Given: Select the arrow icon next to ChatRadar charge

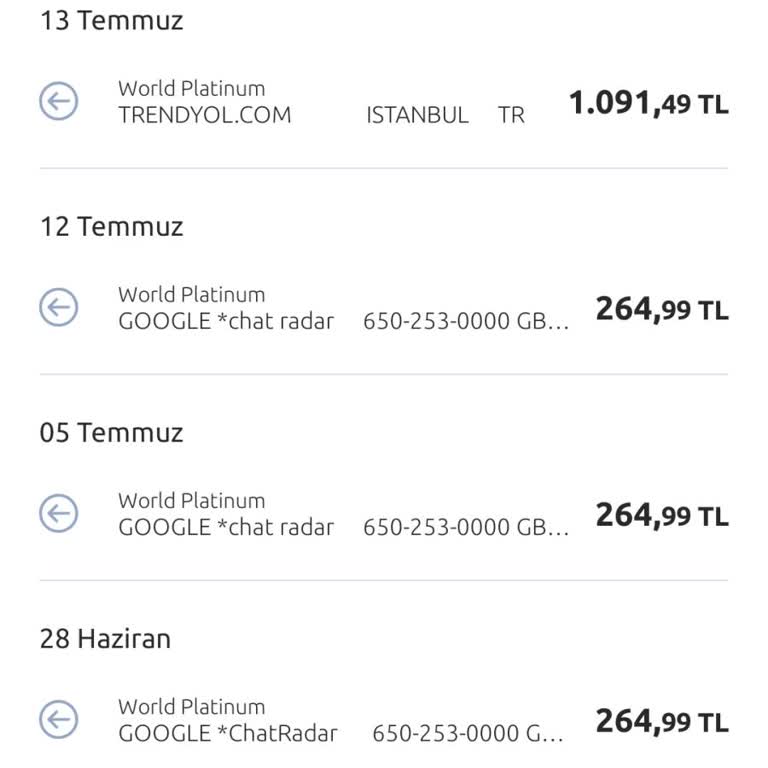Looking at the screenshot, I should click(x=59, y=719).
